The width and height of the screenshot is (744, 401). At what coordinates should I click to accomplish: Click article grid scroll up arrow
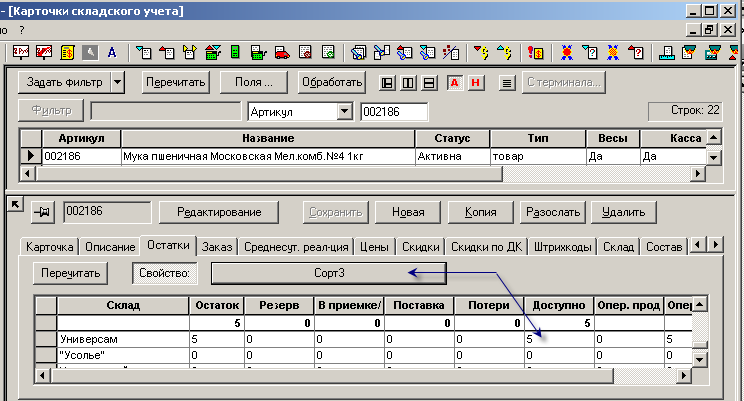(x=714, y=138)
